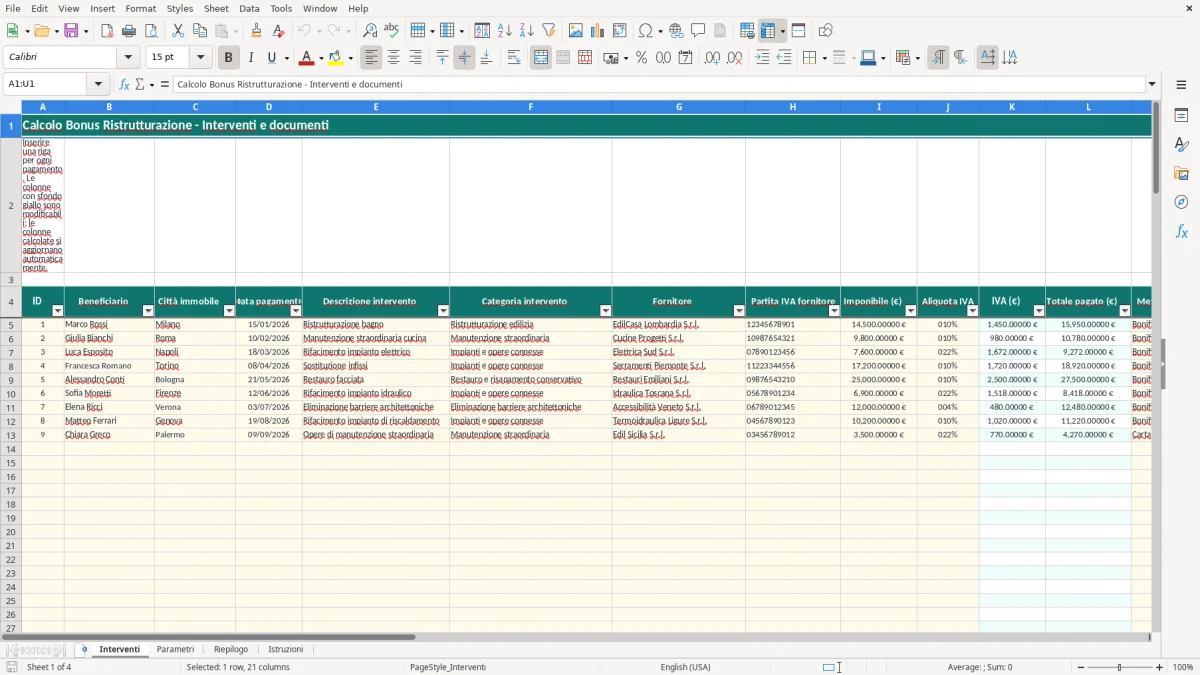Toggle Align Left
Screen dimensions: 1200x675
click(371, 58)
